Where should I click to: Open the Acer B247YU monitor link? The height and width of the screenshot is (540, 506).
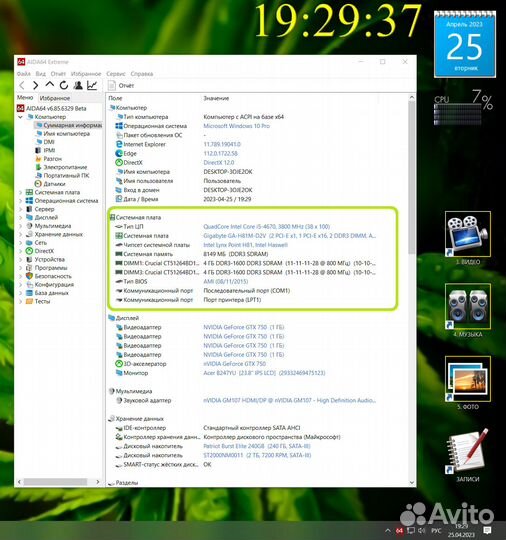[x=264, y=373]
